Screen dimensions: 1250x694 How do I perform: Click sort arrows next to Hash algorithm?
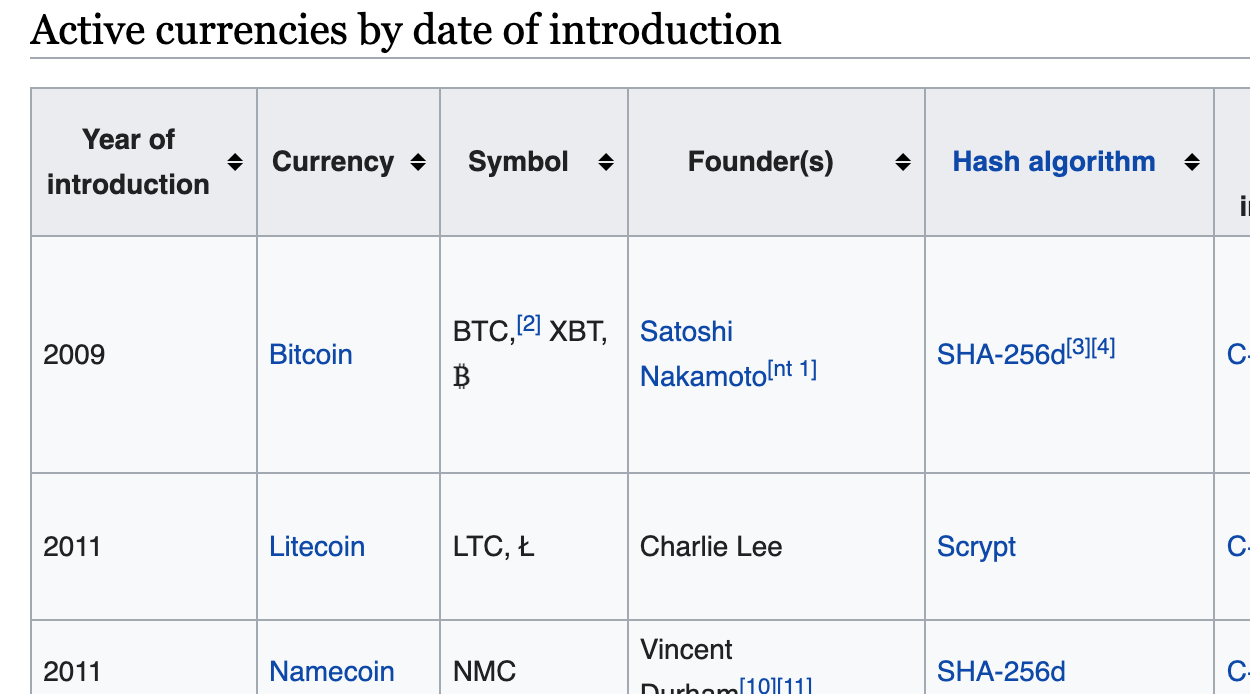click(1191, 162)
